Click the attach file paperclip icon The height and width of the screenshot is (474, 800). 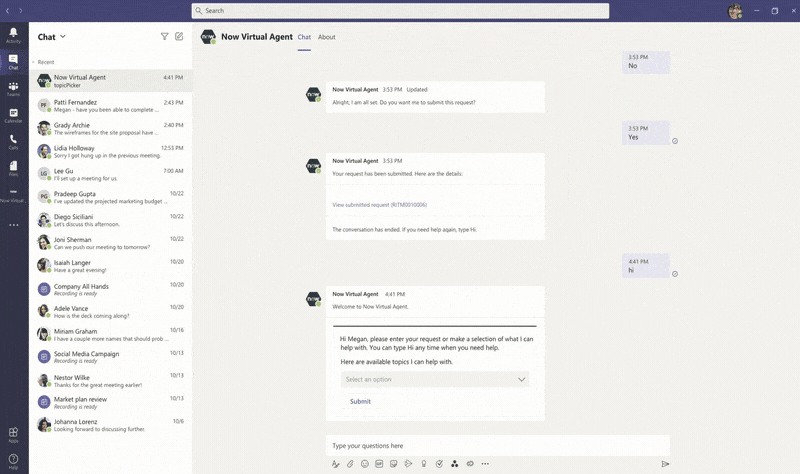(350, 464)
